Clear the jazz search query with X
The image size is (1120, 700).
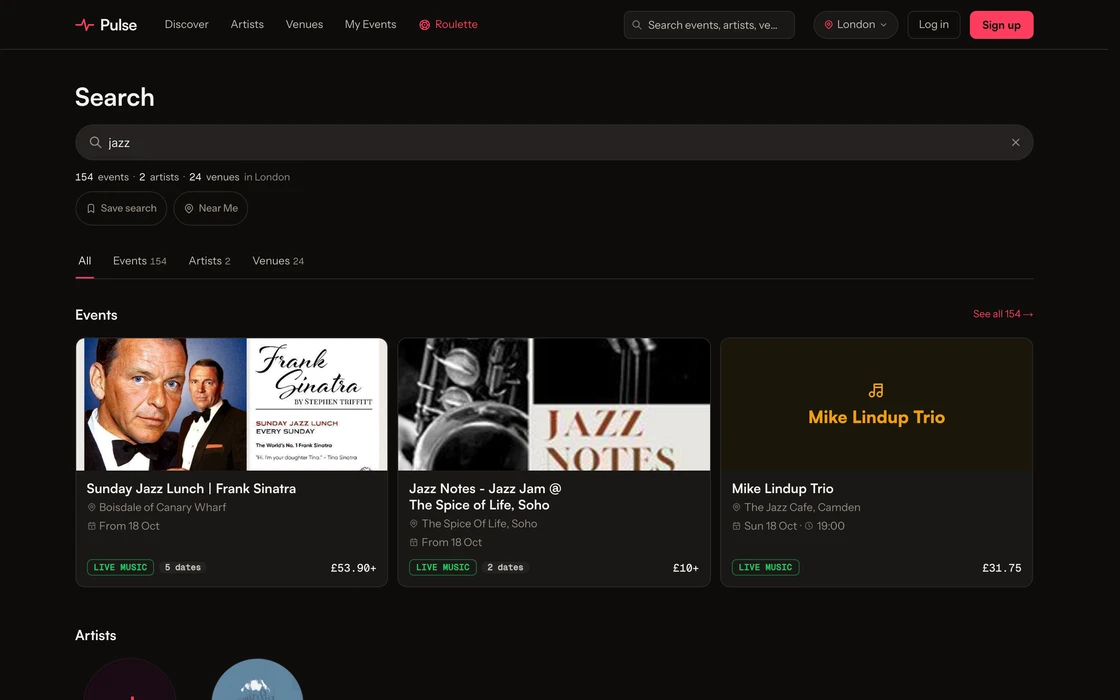coord(1015,142)
